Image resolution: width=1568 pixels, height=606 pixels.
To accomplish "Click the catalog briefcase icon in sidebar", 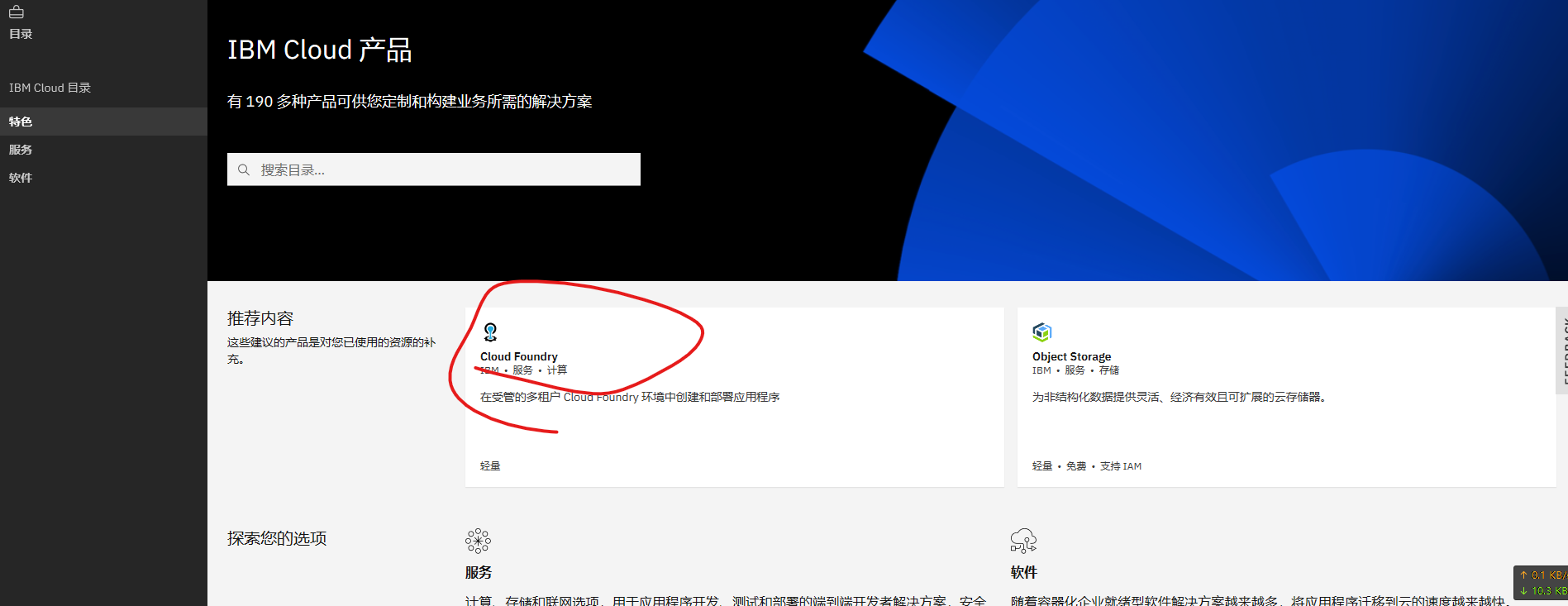I will pyautogui.click(x=17, y=12).
